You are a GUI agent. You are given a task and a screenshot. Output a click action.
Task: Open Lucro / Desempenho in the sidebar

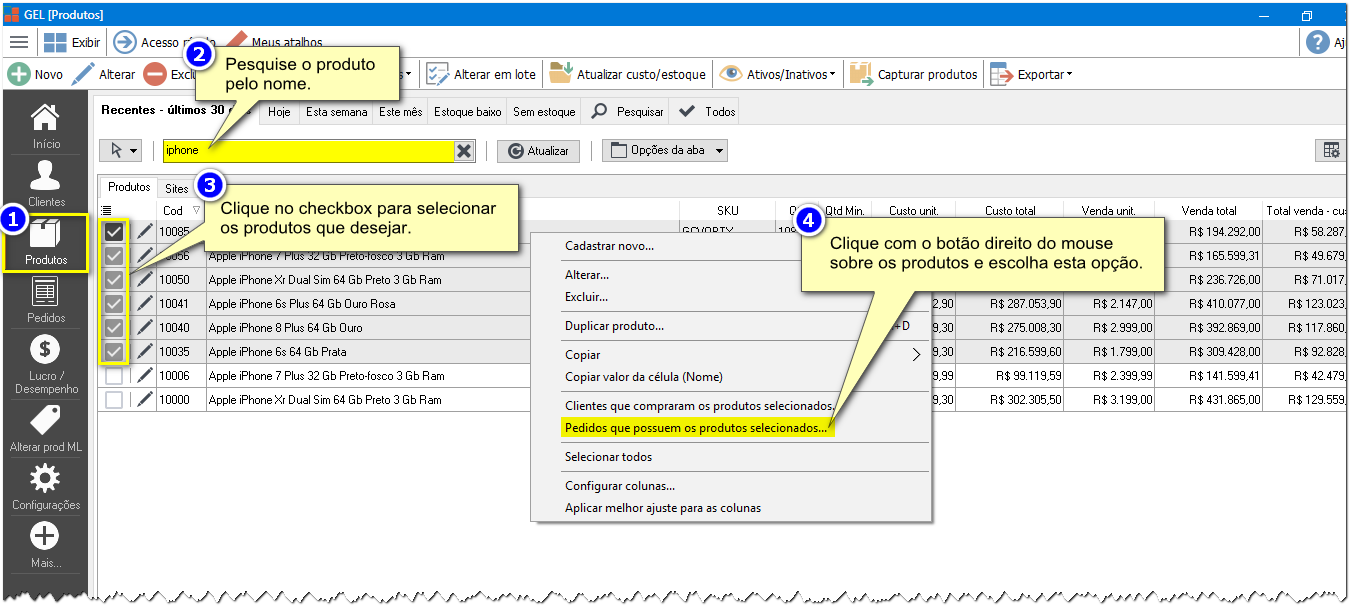[x=46, y=364]
